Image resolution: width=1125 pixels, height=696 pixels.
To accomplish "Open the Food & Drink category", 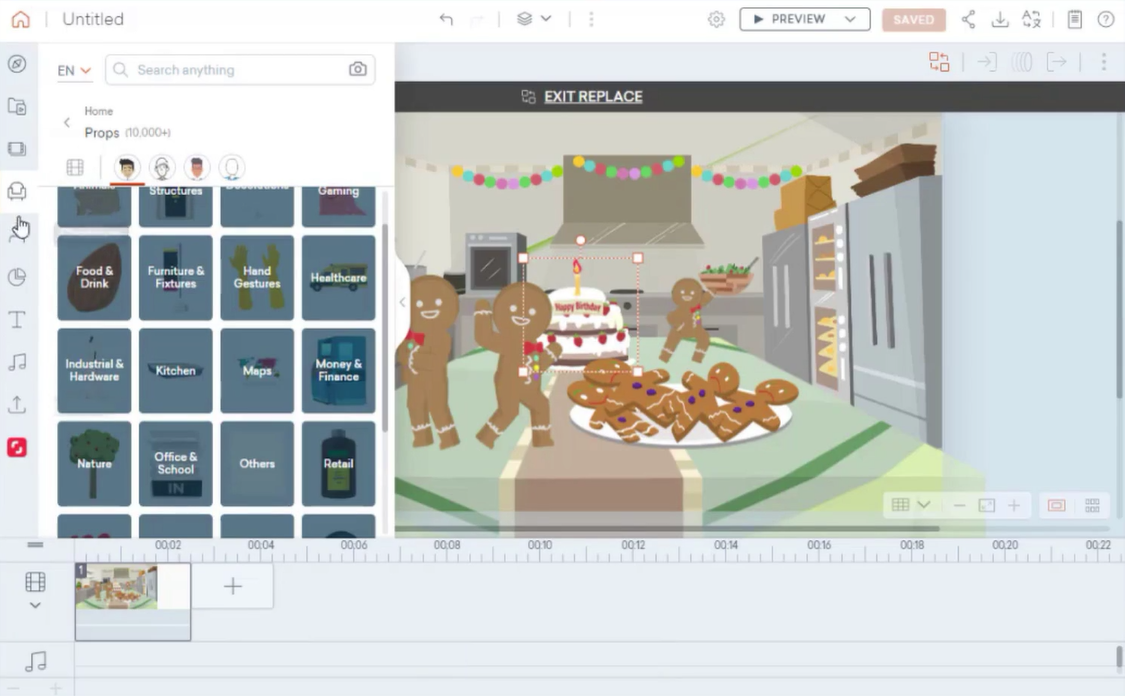I will pyautogui.click(x=94, y=278).
